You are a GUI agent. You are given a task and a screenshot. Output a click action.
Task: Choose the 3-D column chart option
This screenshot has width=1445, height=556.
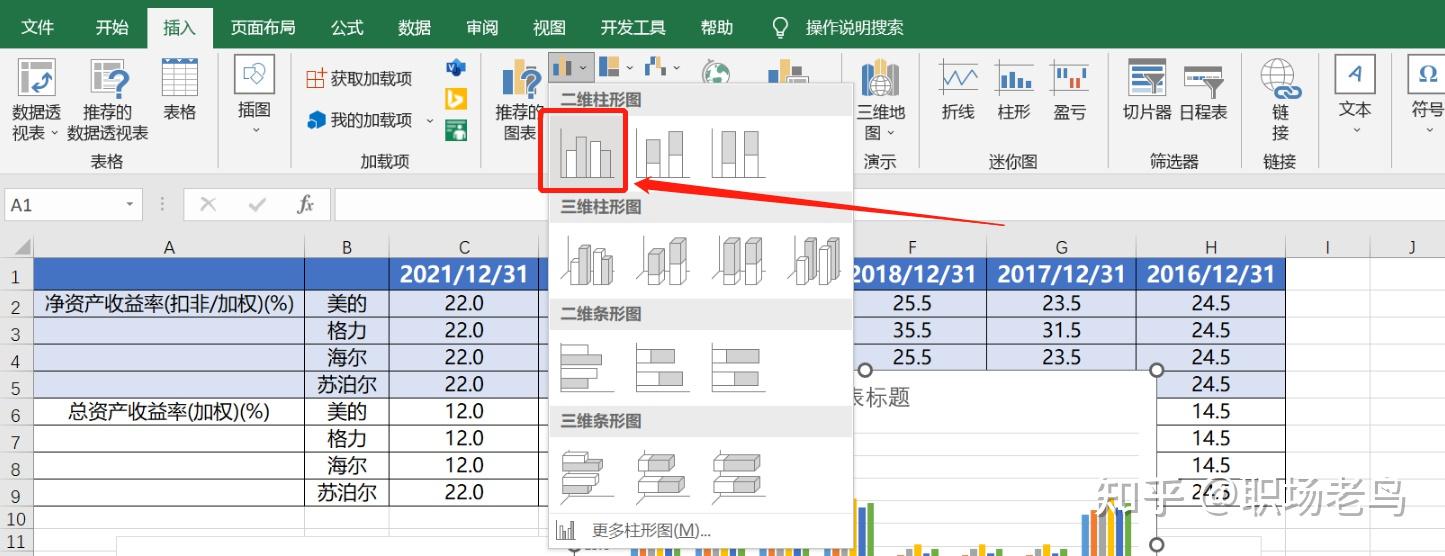pos(813,259)
